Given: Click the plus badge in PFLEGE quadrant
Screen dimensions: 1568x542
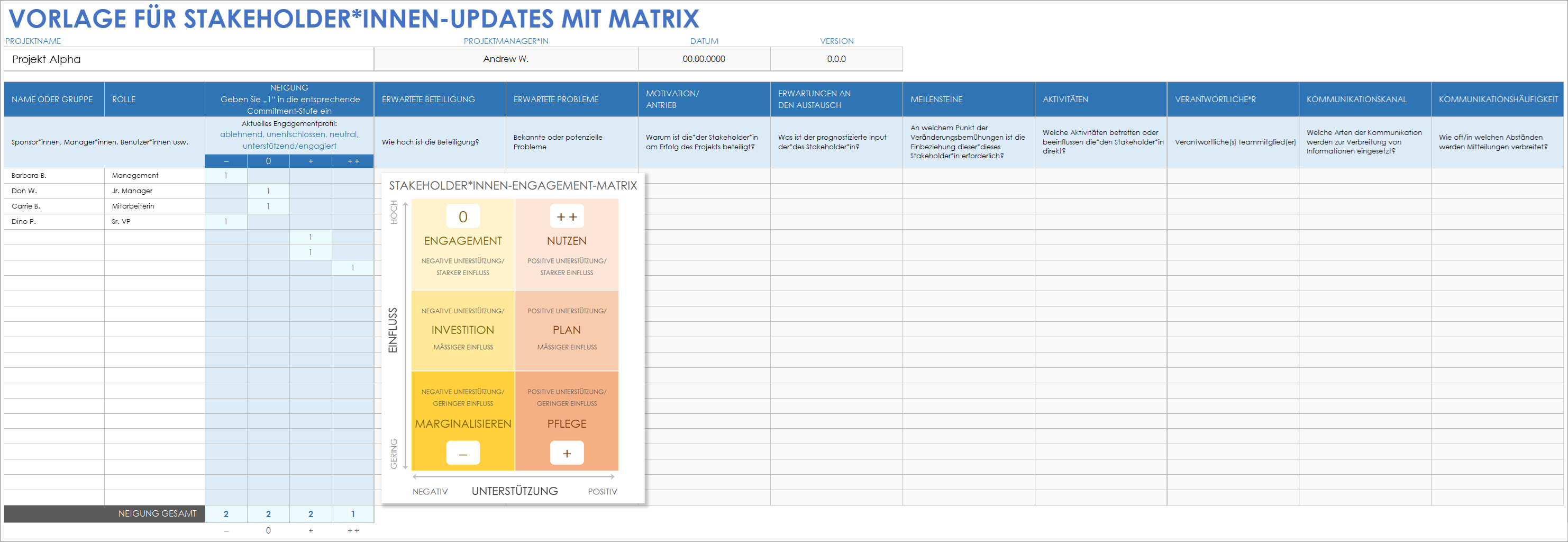Looking at the screenshot, I should (567, 453).
